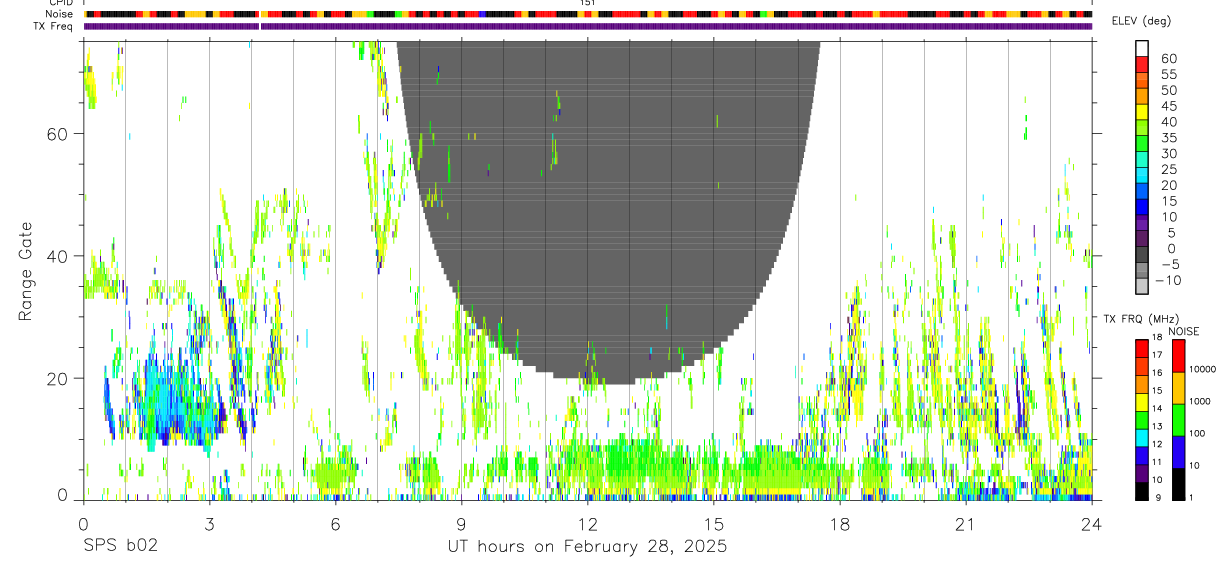Click the '6' tick on the UT hours axis
The height and width of the screenshot is (567, 1228).
pos(335,525)
